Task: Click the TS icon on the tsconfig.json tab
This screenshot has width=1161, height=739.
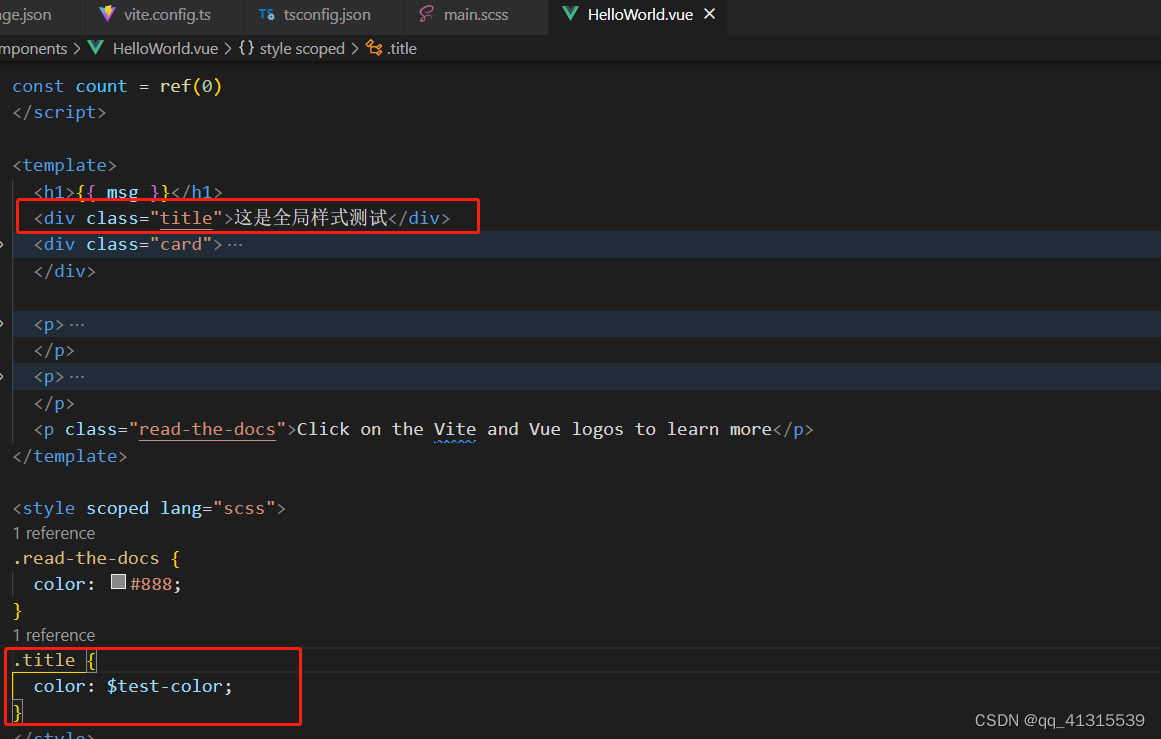Action: pyautogui.click(x=266, y=14)
